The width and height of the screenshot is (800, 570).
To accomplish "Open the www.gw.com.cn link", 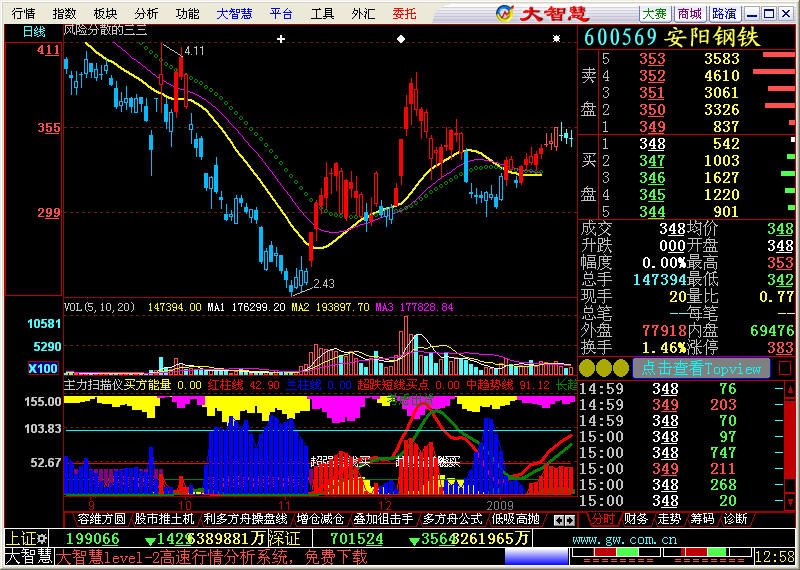I will click(625, 539).
